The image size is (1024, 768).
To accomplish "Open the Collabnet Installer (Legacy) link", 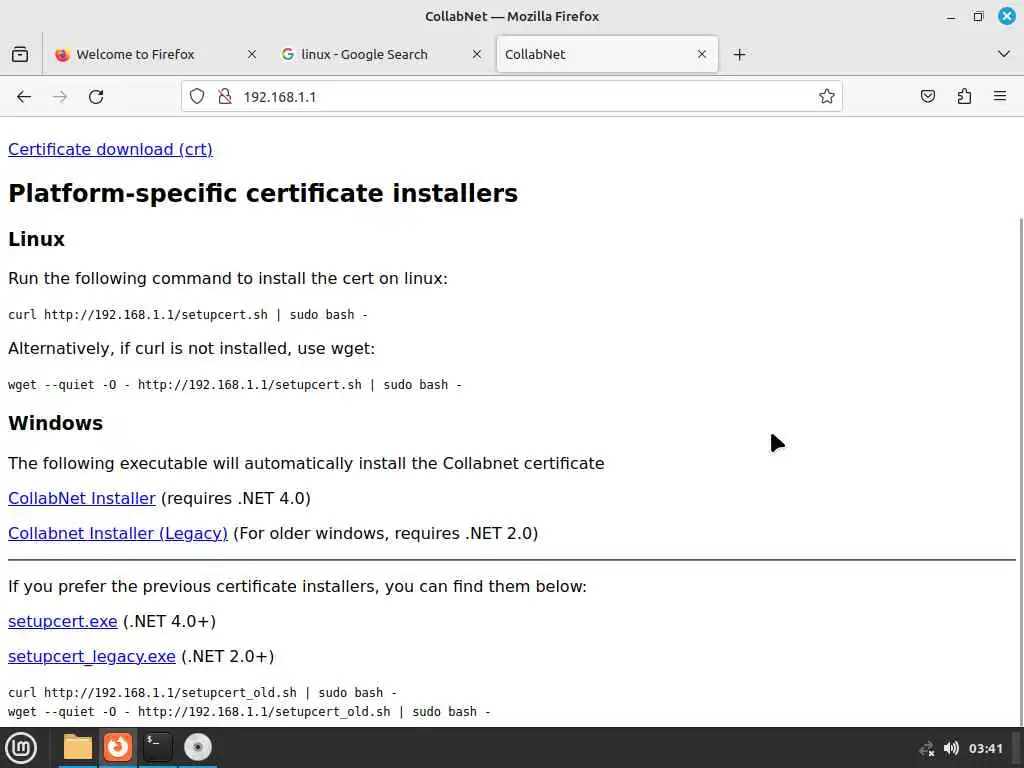I will click(x=118, y=534).
